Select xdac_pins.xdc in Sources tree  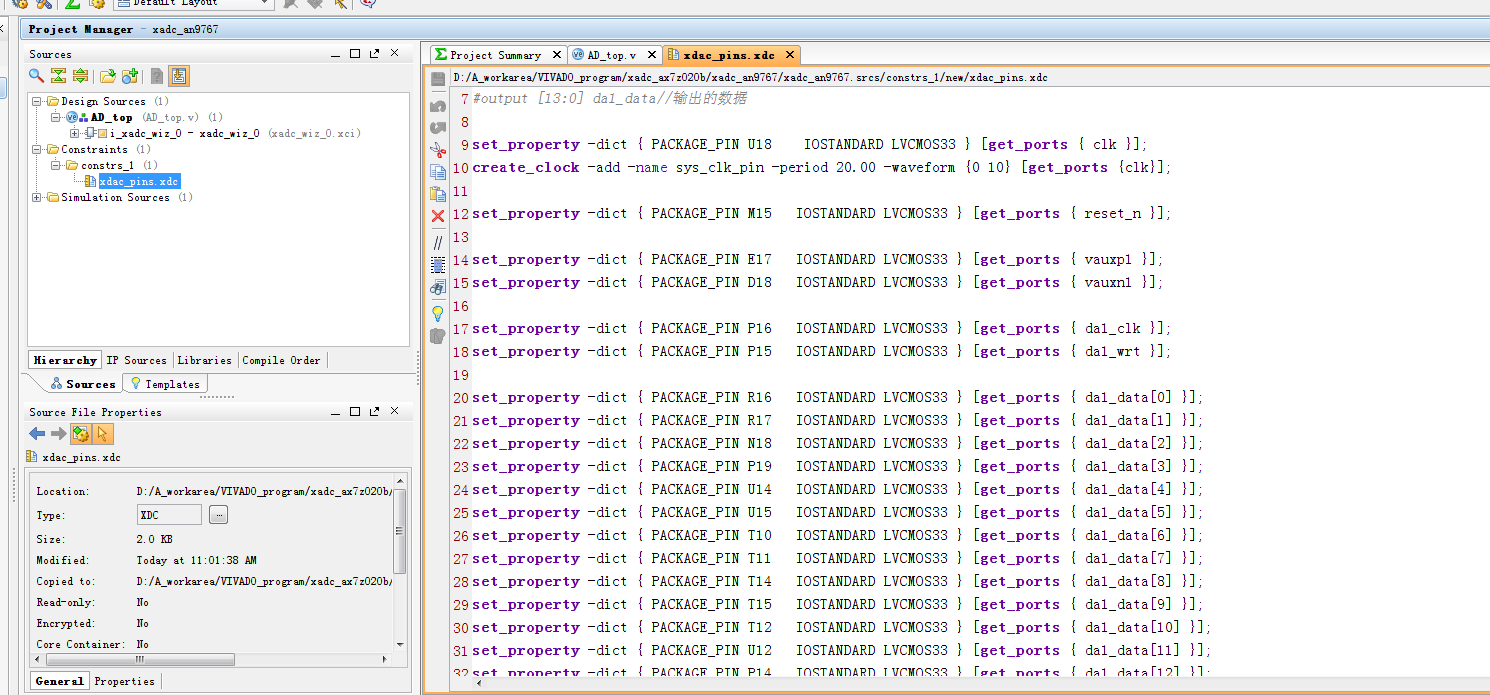click(x=139, y=181)
